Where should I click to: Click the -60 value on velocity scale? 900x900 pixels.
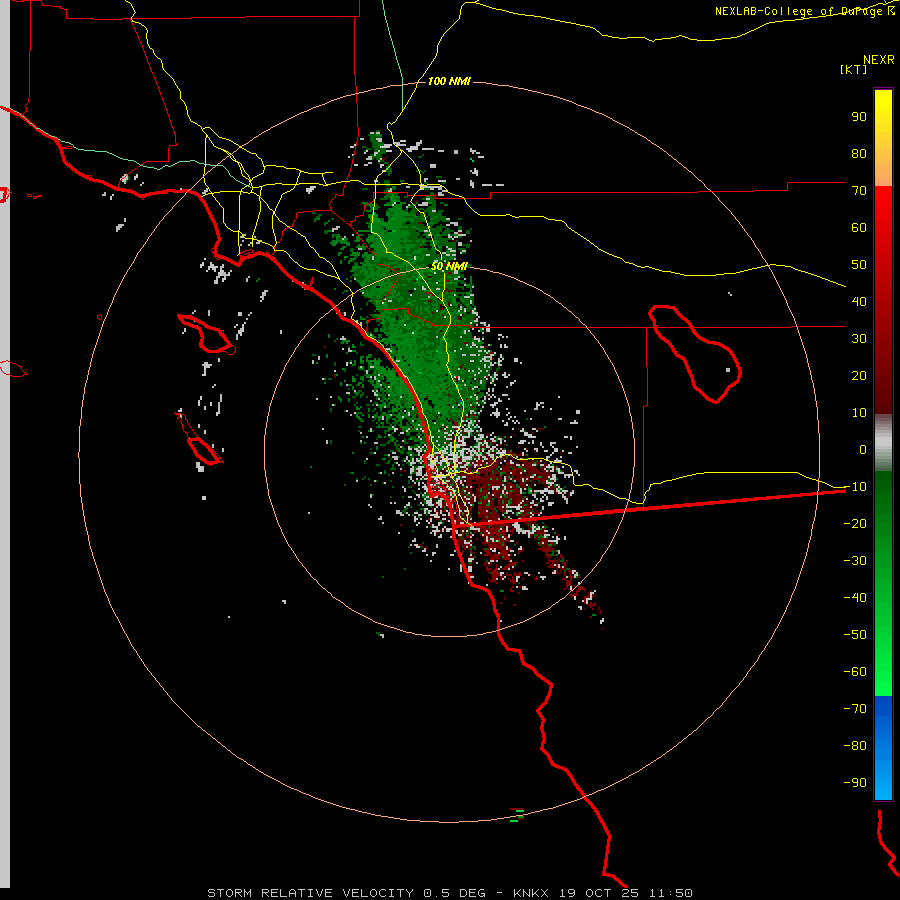(855, 672)
